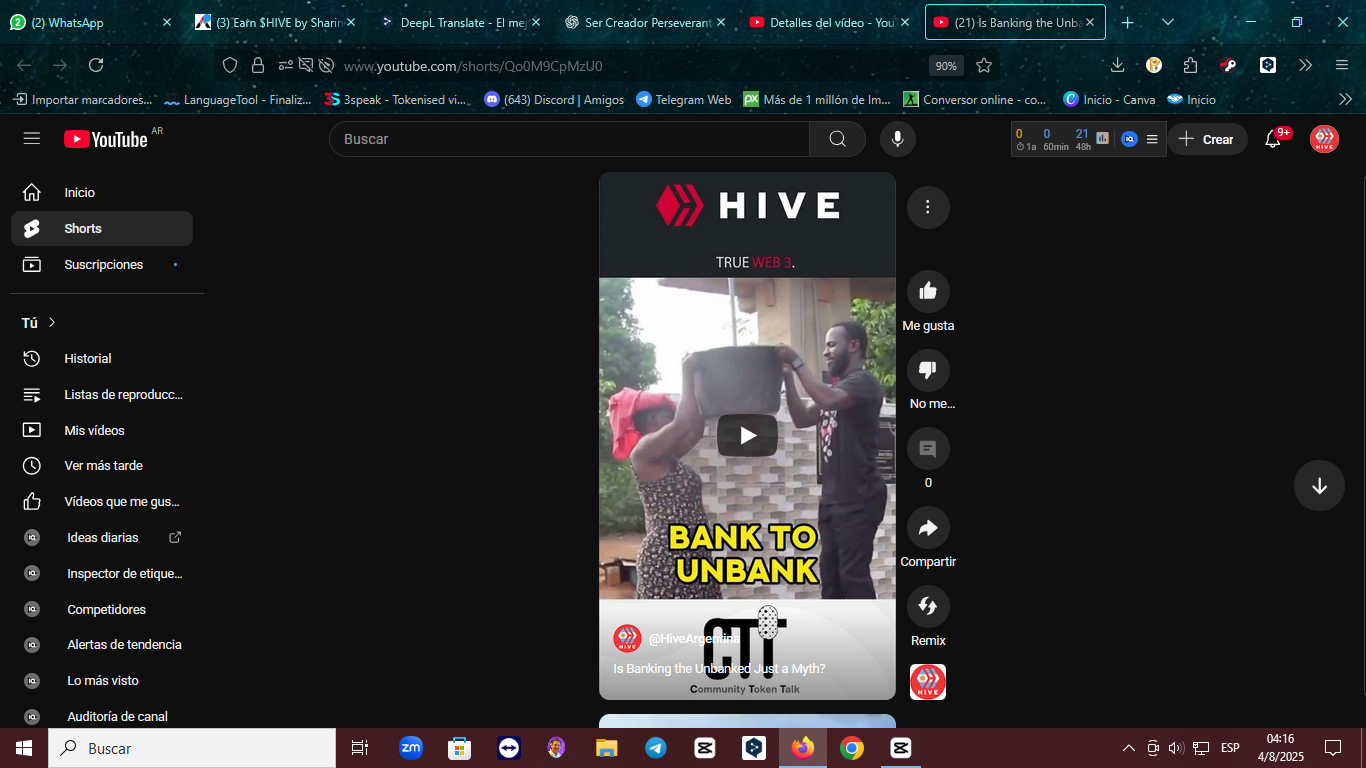Image resolution: width=1366 pixels, height=768 pixels.
Task: Switch to Ser Creador Perseverante tab
Action: pyautogui.click(x=644, y=22)
